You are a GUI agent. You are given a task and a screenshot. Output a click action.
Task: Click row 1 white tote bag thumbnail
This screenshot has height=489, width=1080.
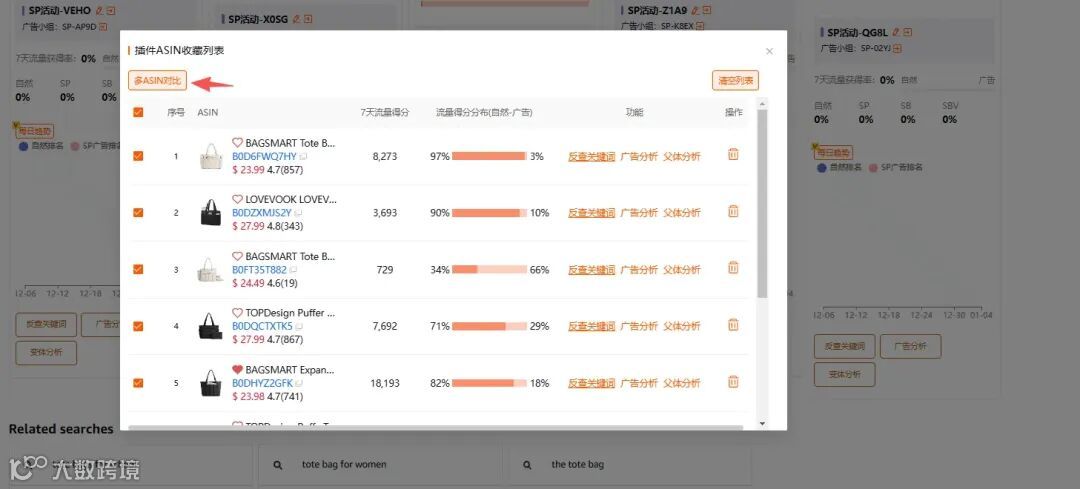211,156
